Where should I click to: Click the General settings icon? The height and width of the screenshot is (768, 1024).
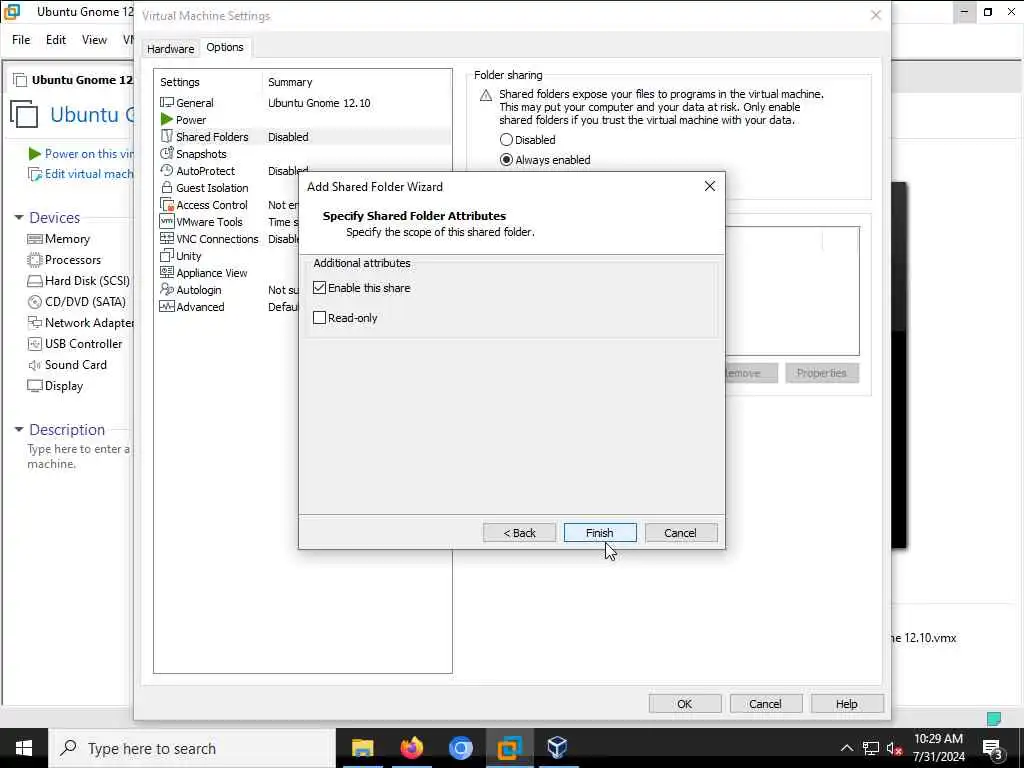pos(167,103)
